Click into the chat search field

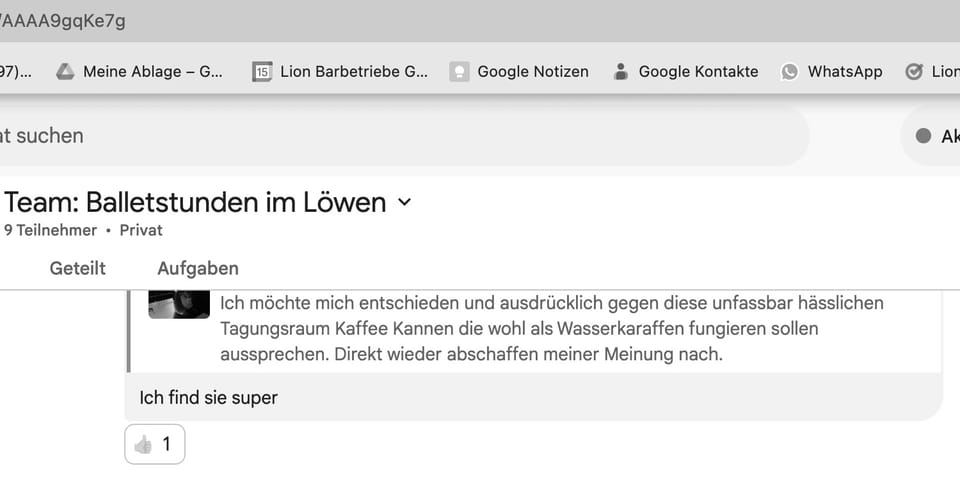coord(404,136)
